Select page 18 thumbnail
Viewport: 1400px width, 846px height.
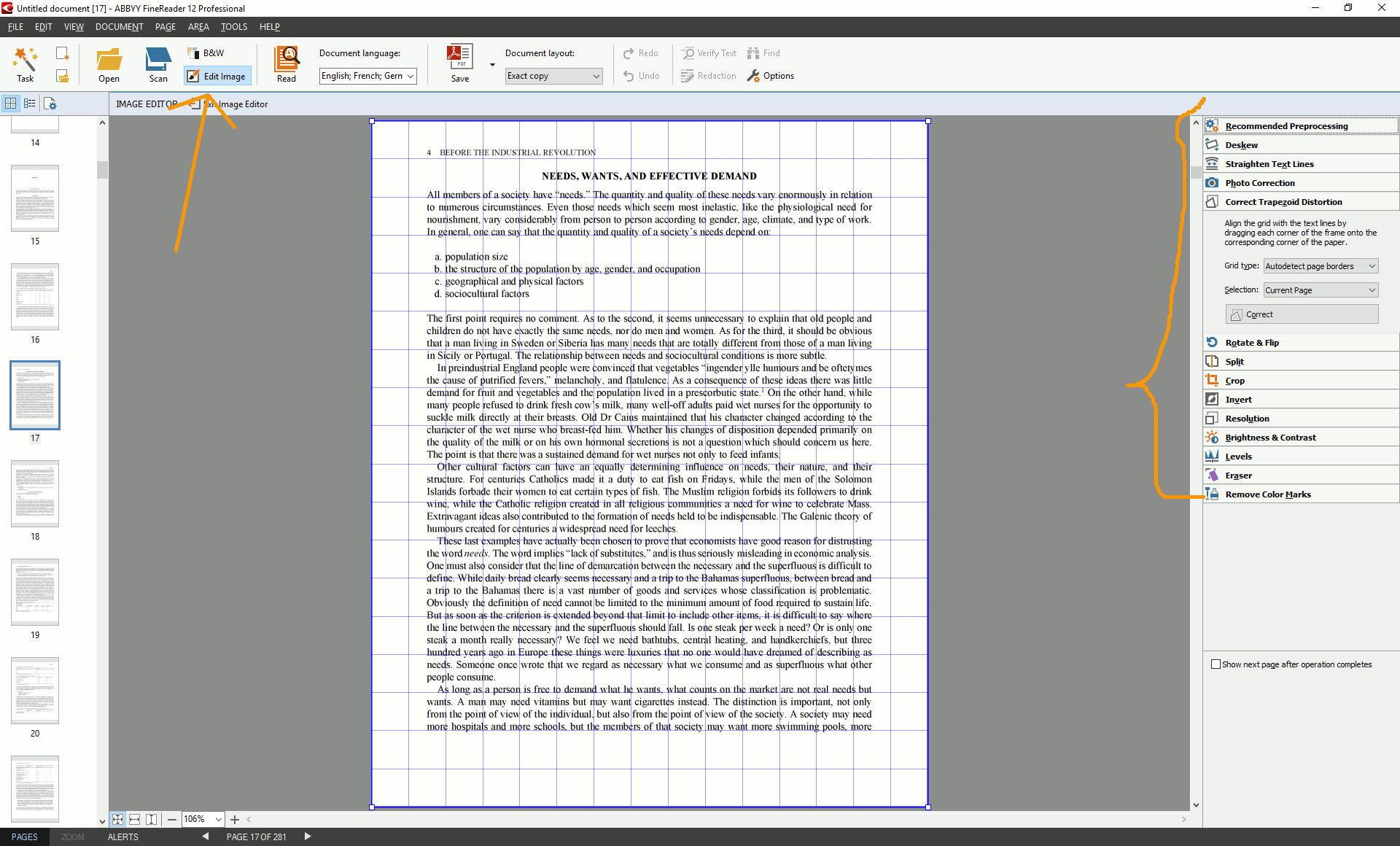[35, 494]
